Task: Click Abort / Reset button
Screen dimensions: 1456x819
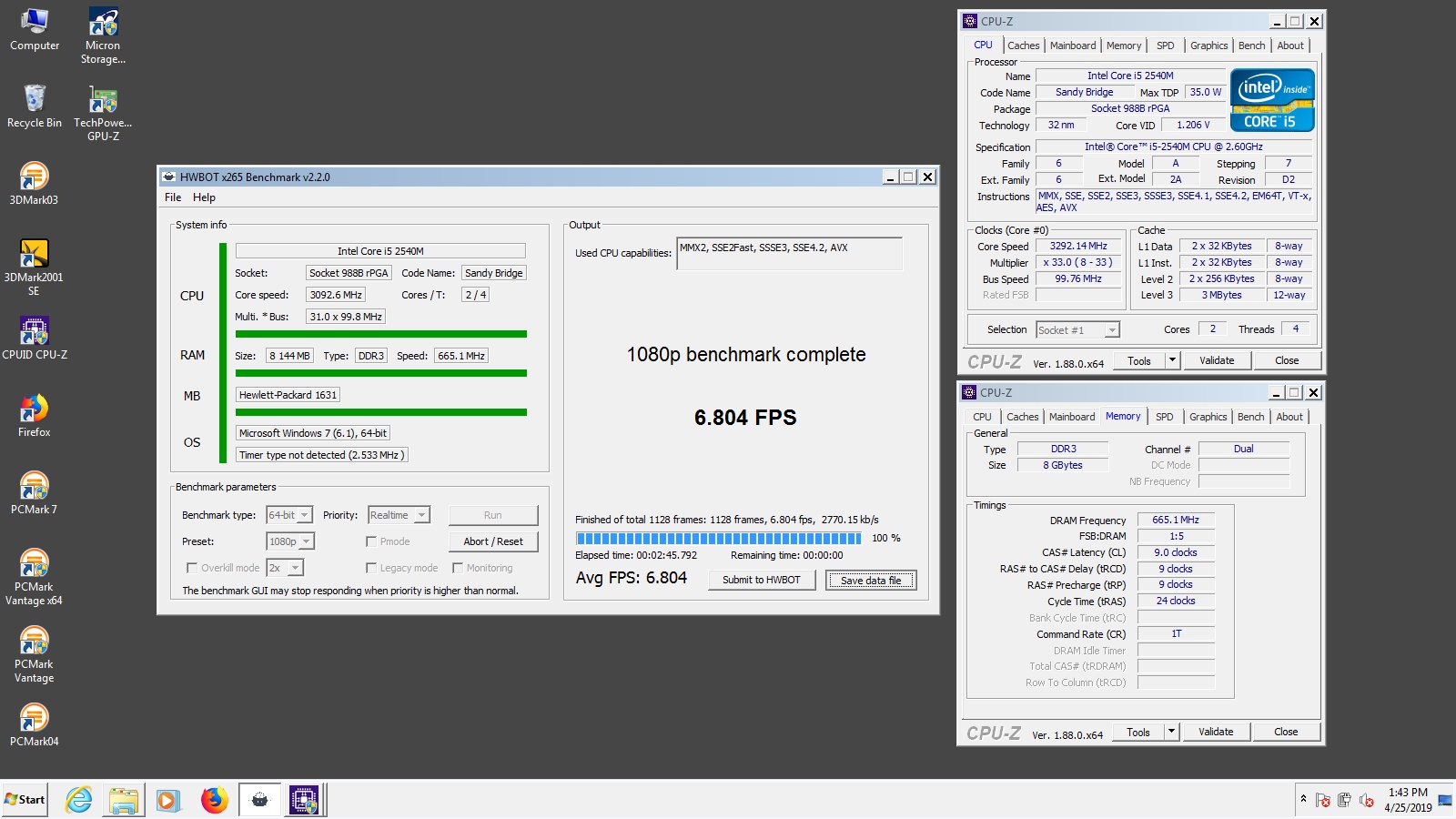Action: (493, 541)
